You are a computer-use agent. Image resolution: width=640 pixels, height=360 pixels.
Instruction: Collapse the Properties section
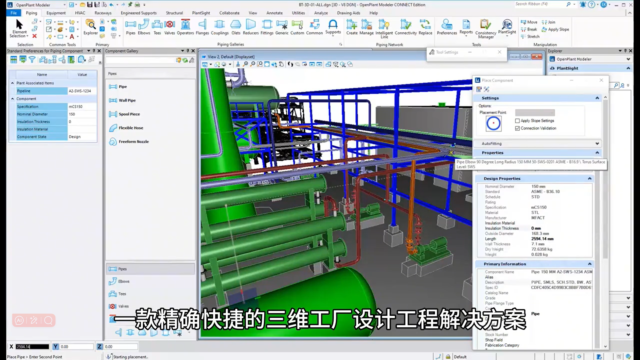(x=597, y=153)
